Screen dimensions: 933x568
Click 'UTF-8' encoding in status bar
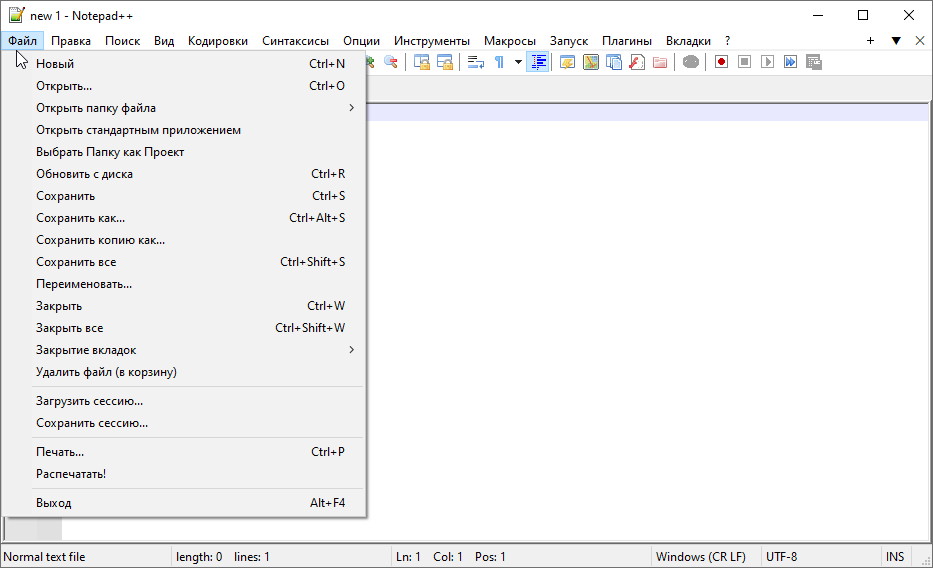click(x=781, y=557)
